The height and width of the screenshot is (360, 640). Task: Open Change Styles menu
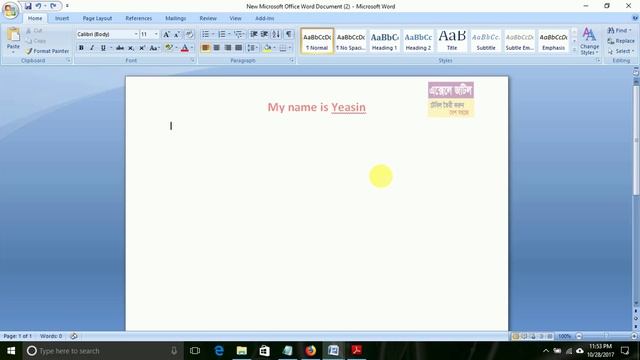pos(589,41)
